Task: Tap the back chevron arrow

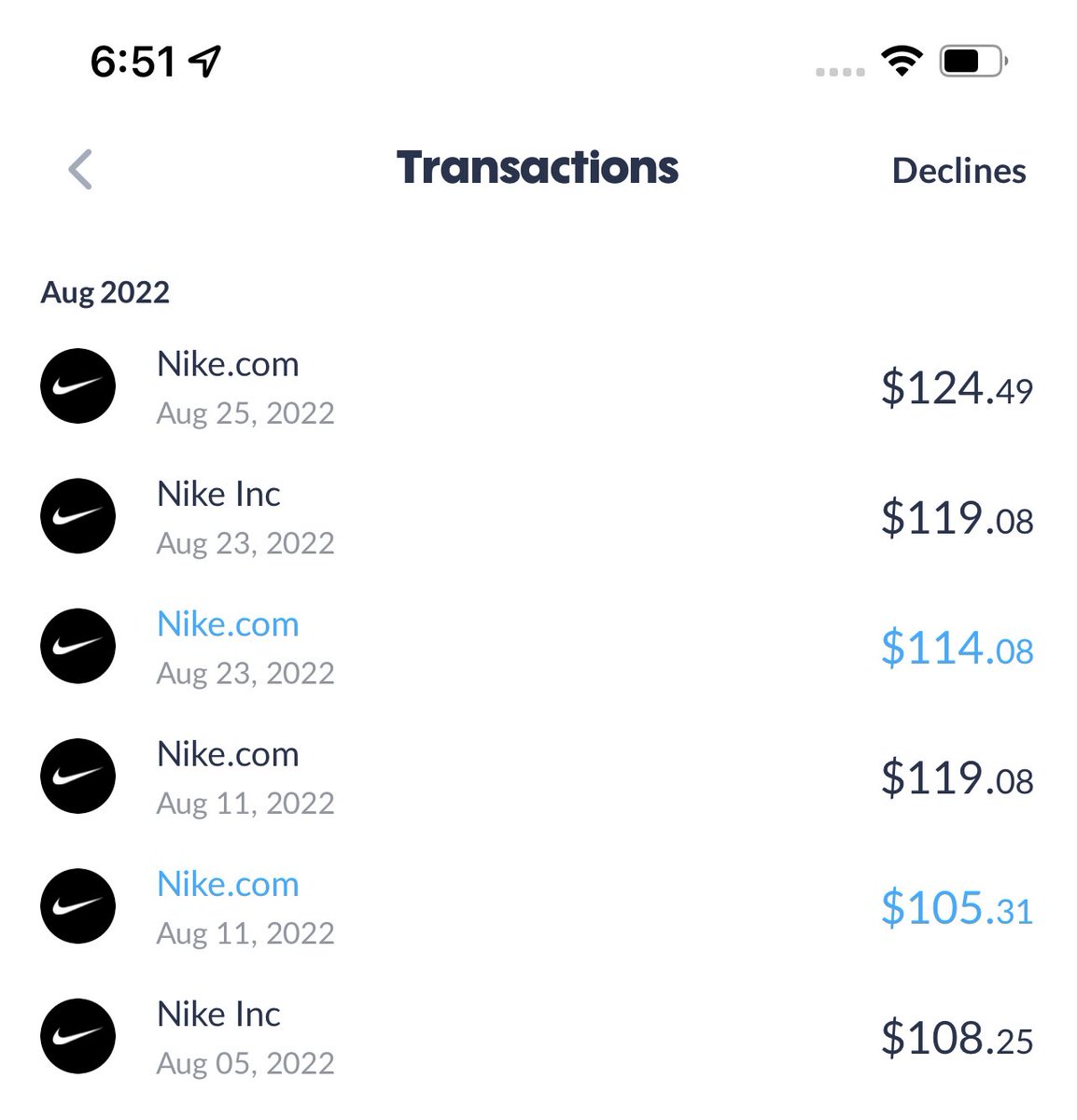Action: tap(80, 170)
